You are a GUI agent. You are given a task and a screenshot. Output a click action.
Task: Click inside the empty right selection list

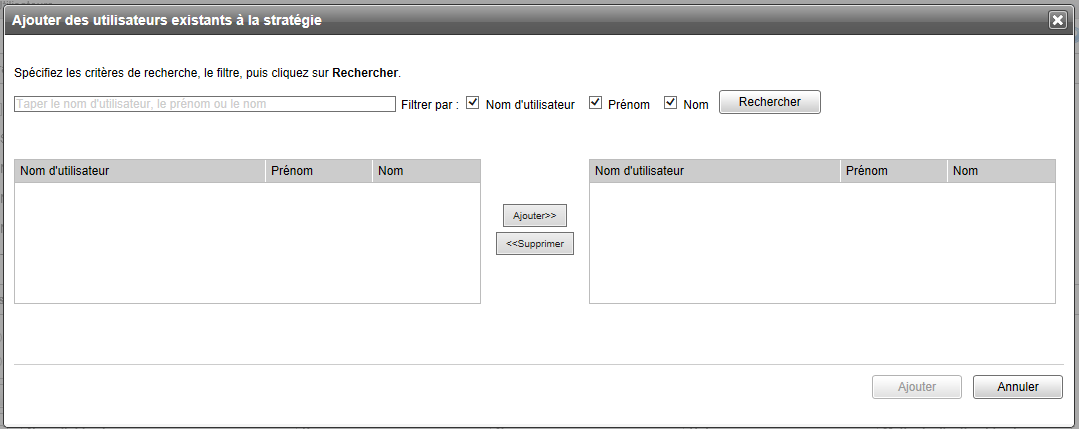point(822,242)
